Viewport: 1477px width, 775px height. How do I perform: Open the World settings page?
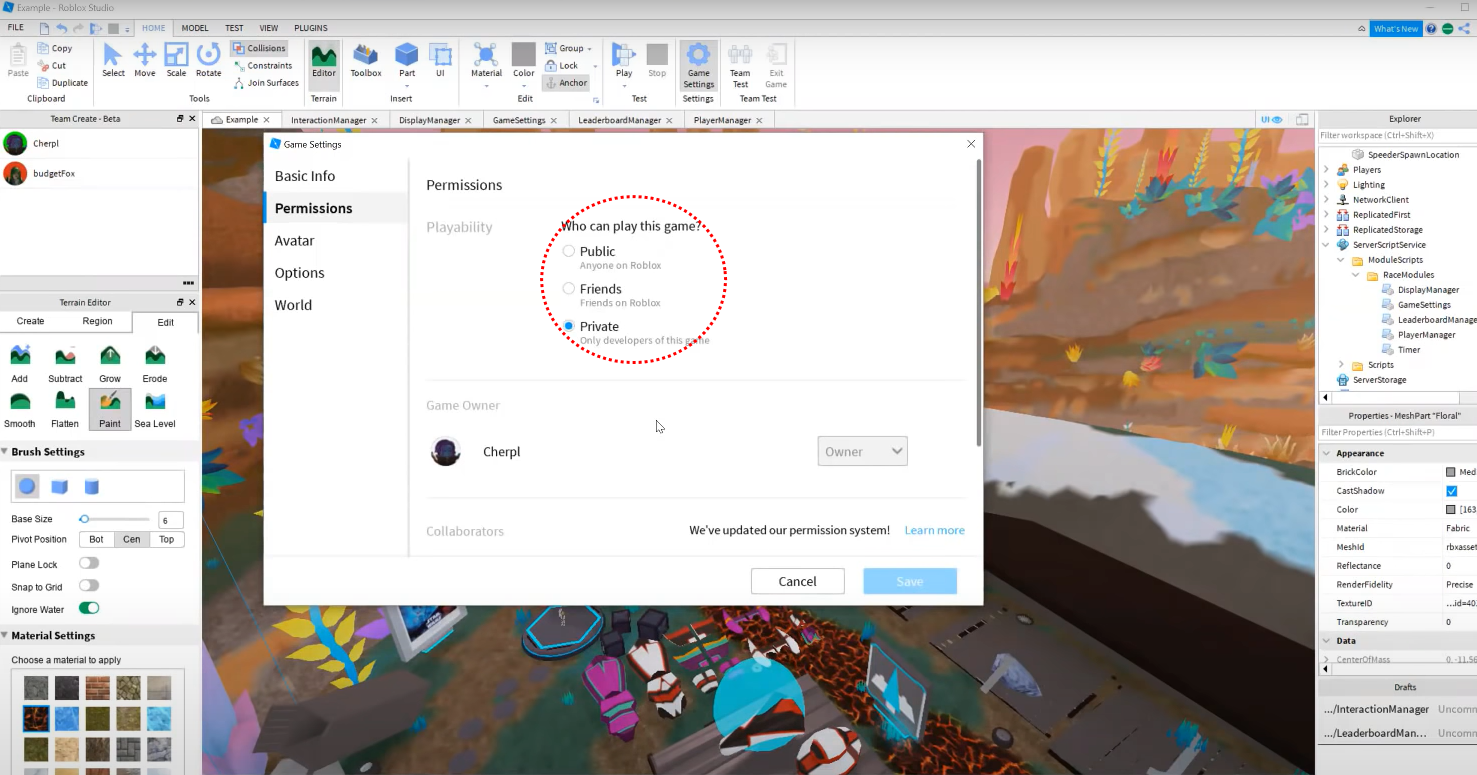(x=293, y=305)
